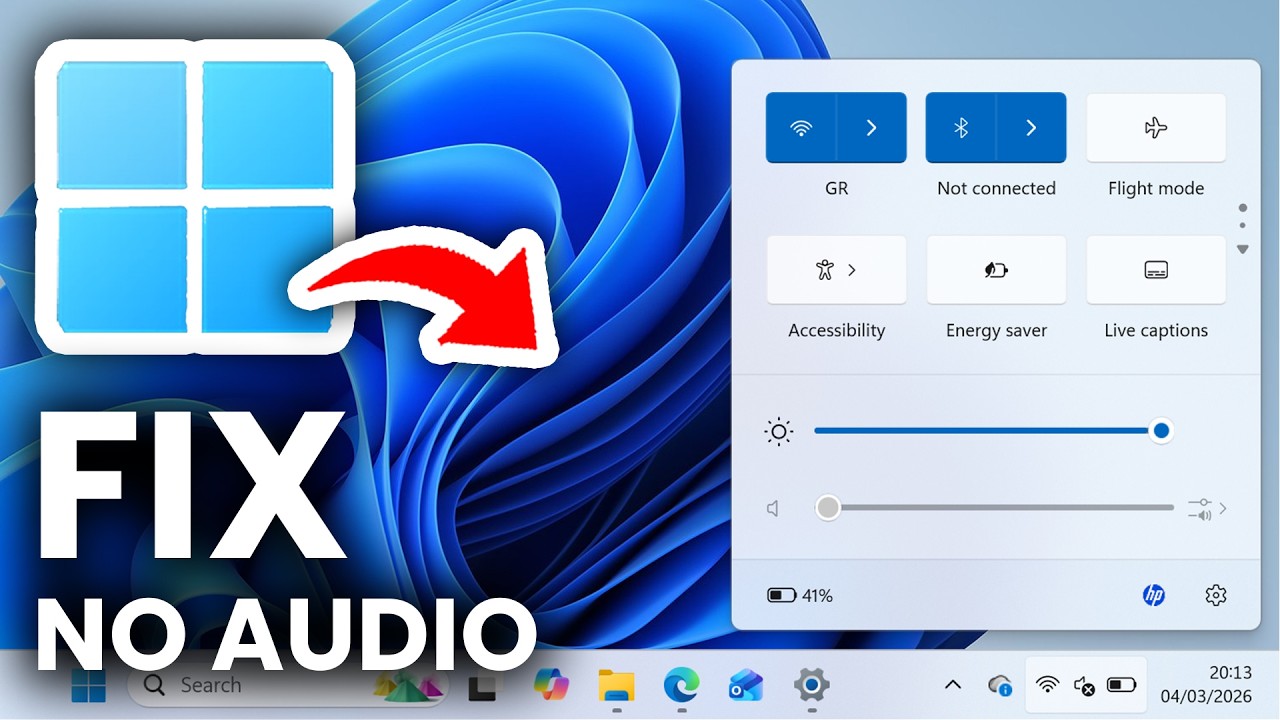The width and height of the screenshot is (1280, 720).
Task: Unmute using the speaker icon beside volume slider
Action: coord(773,508)
